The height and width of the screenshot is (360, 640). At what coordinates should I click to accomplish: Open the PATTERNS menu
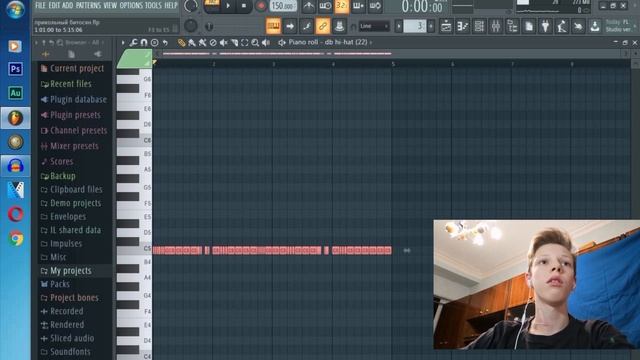pyautogui.click(x=88, y=5)
